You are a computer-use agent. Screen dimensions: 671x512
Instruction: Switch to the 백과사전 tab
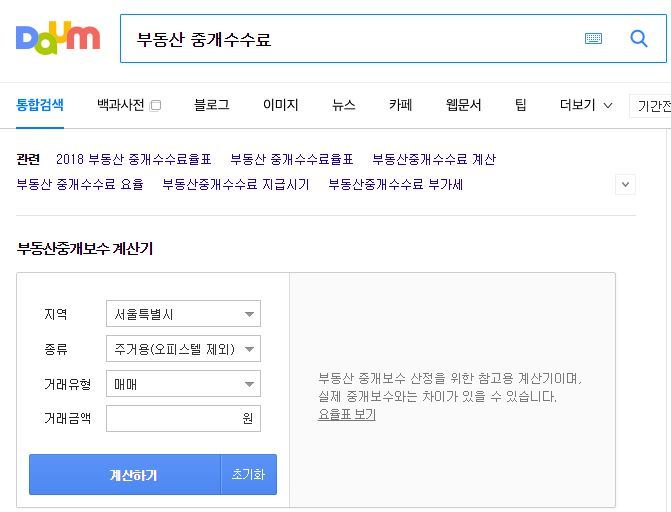click(x=120, y=105)
